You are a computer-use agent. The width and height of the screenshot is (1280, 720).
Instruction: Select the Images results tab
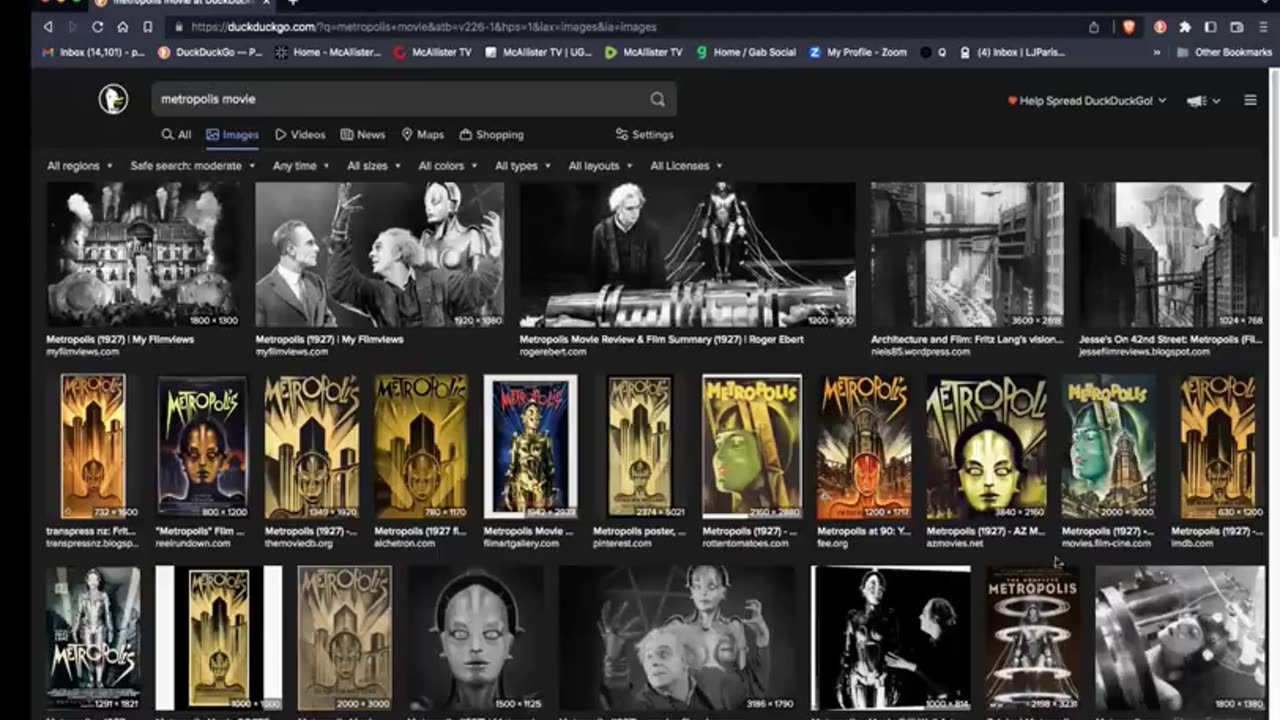[x=232, y=134]
